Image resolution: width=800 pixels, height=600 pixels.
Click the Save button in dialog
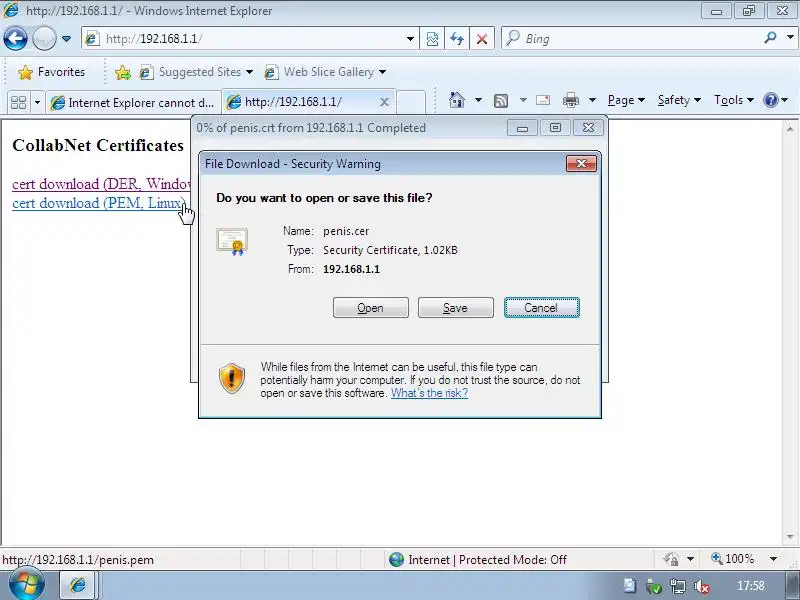coord(456,308)
